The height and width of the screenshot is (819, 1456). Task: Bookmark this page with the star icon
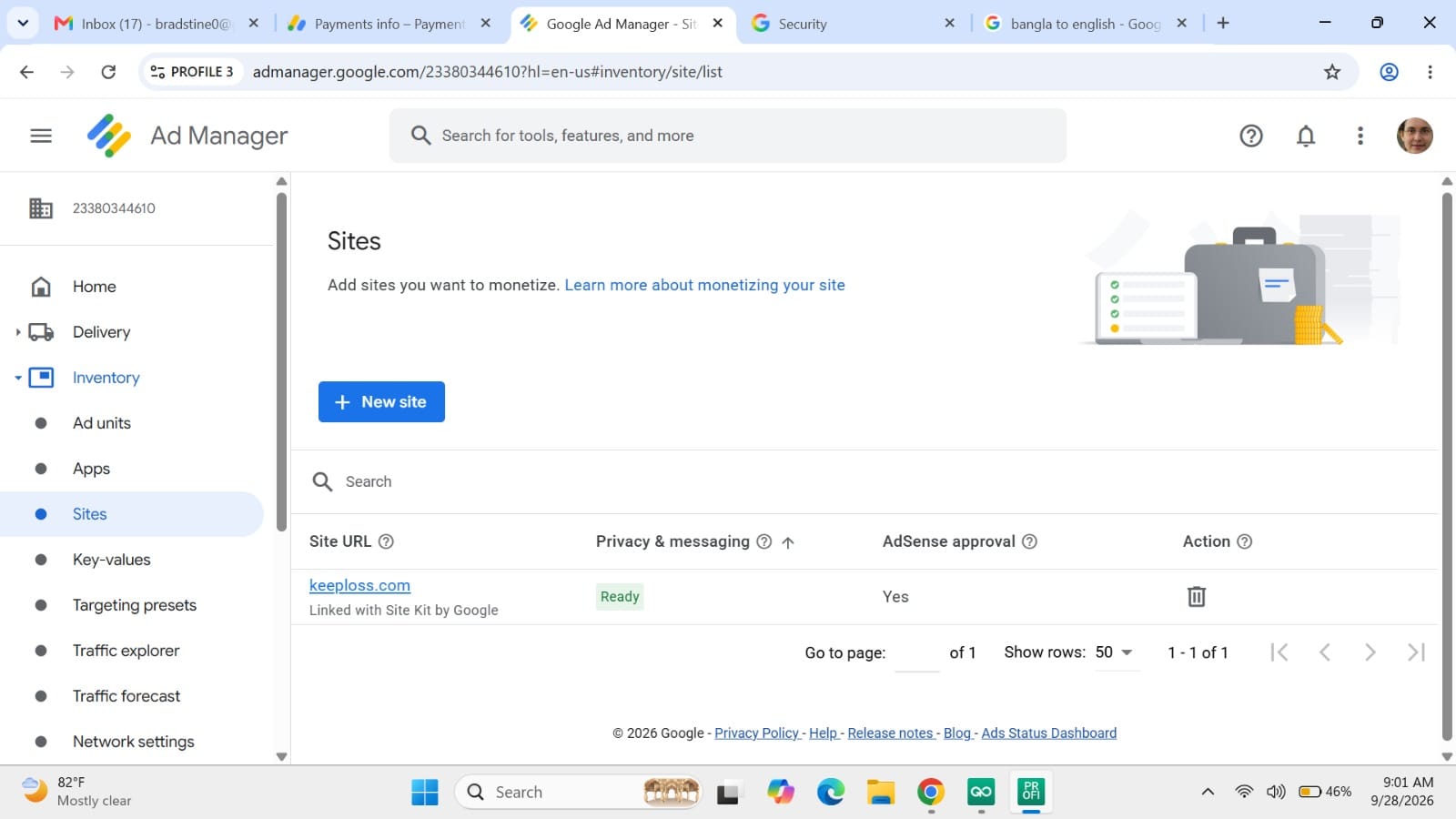click(1332, 72)
